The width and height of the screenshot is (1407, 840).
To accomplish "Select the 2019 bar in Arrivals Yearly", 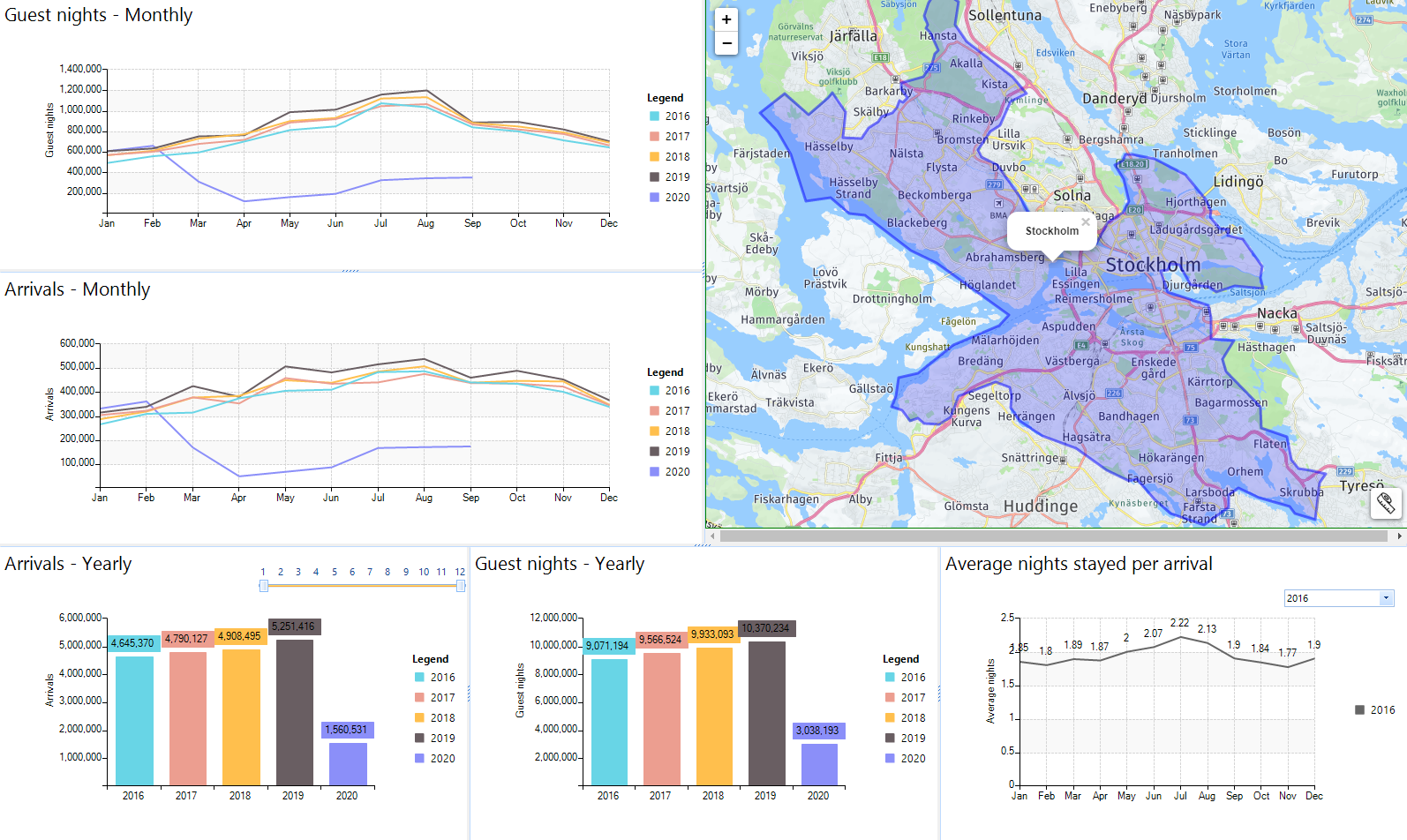I will (x=294, y=712).
